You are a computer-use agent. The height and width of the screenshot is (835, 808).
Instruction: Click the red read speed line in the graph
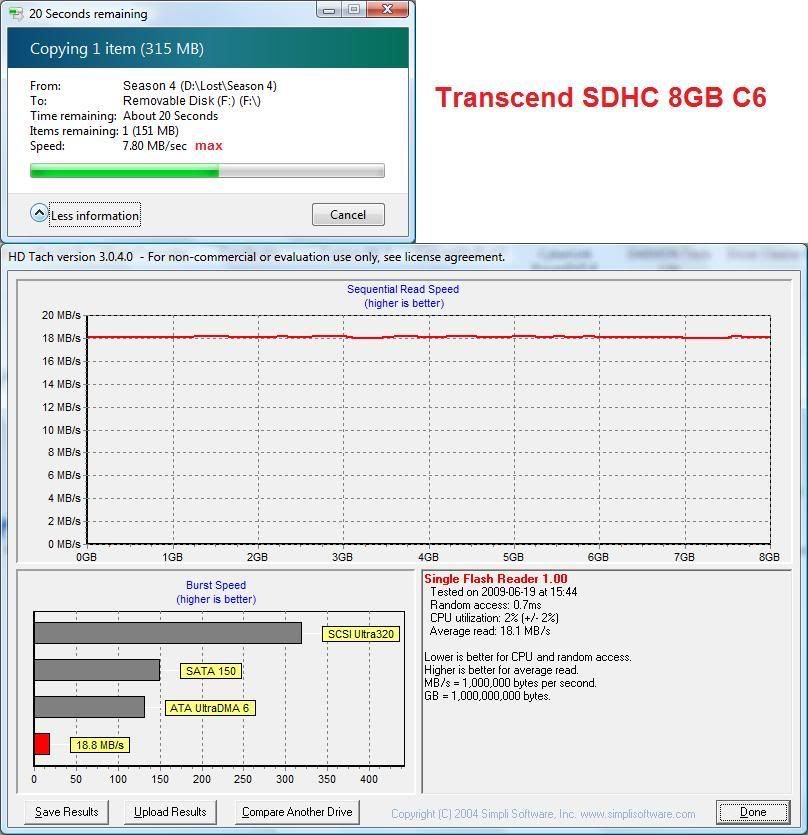tap(400, 337)
